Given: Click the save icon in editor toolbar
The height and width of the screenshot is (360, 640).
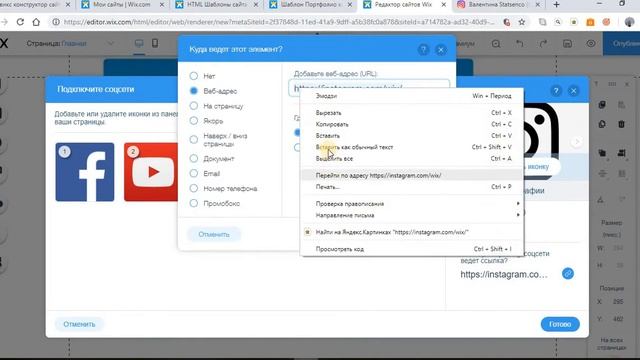Looking at the screenshot, I should (x=567, y=43).
